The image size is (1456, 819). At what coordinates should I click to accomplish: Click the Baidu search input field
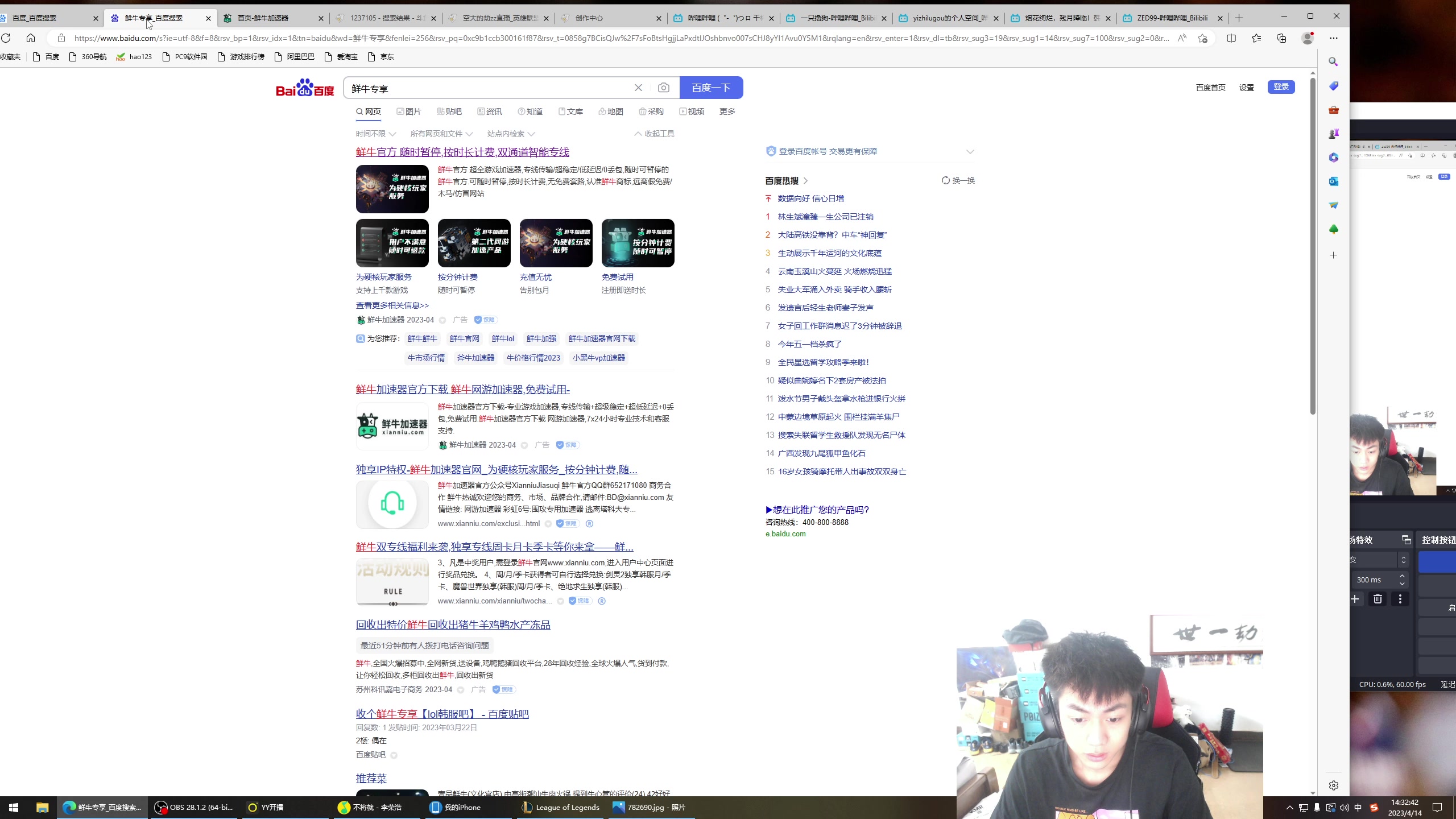488,88
